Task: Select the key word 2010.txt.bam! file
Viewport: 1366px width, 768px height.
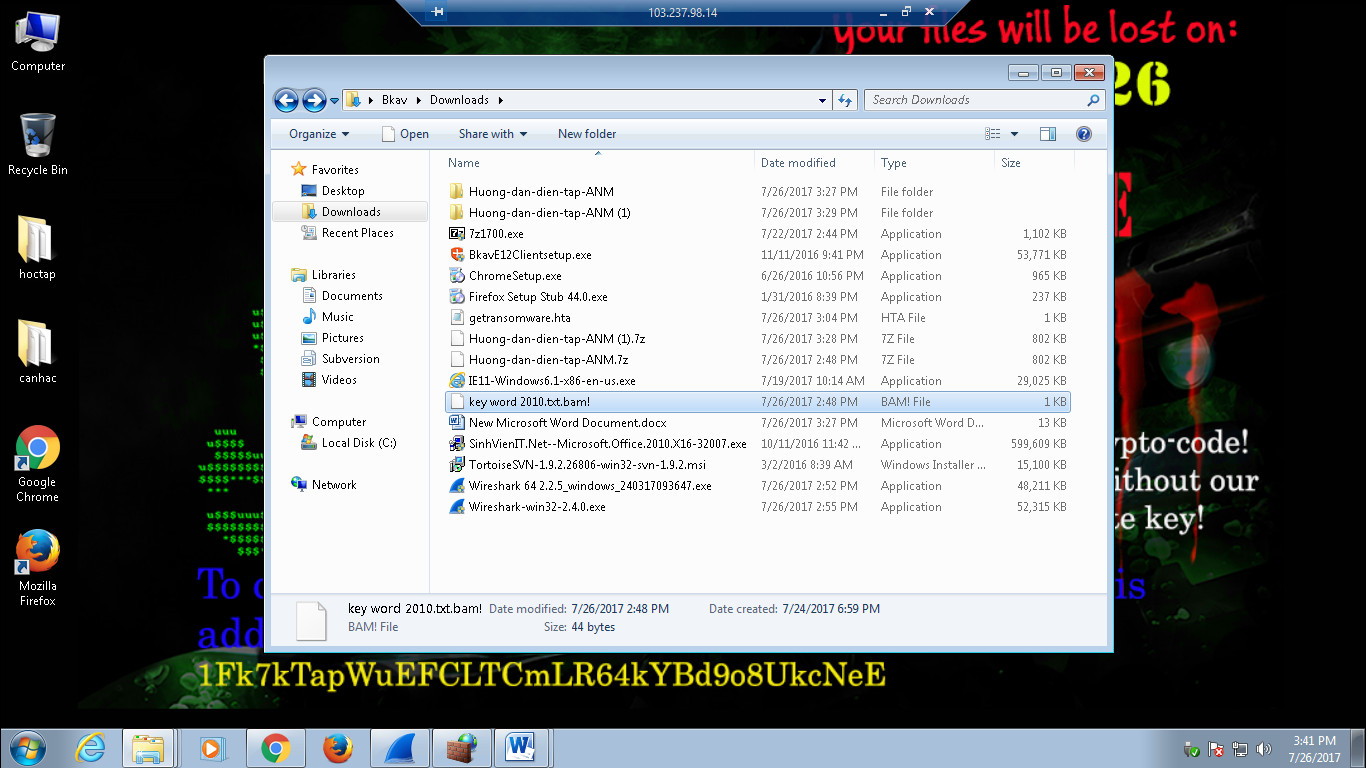Action: 758,402
